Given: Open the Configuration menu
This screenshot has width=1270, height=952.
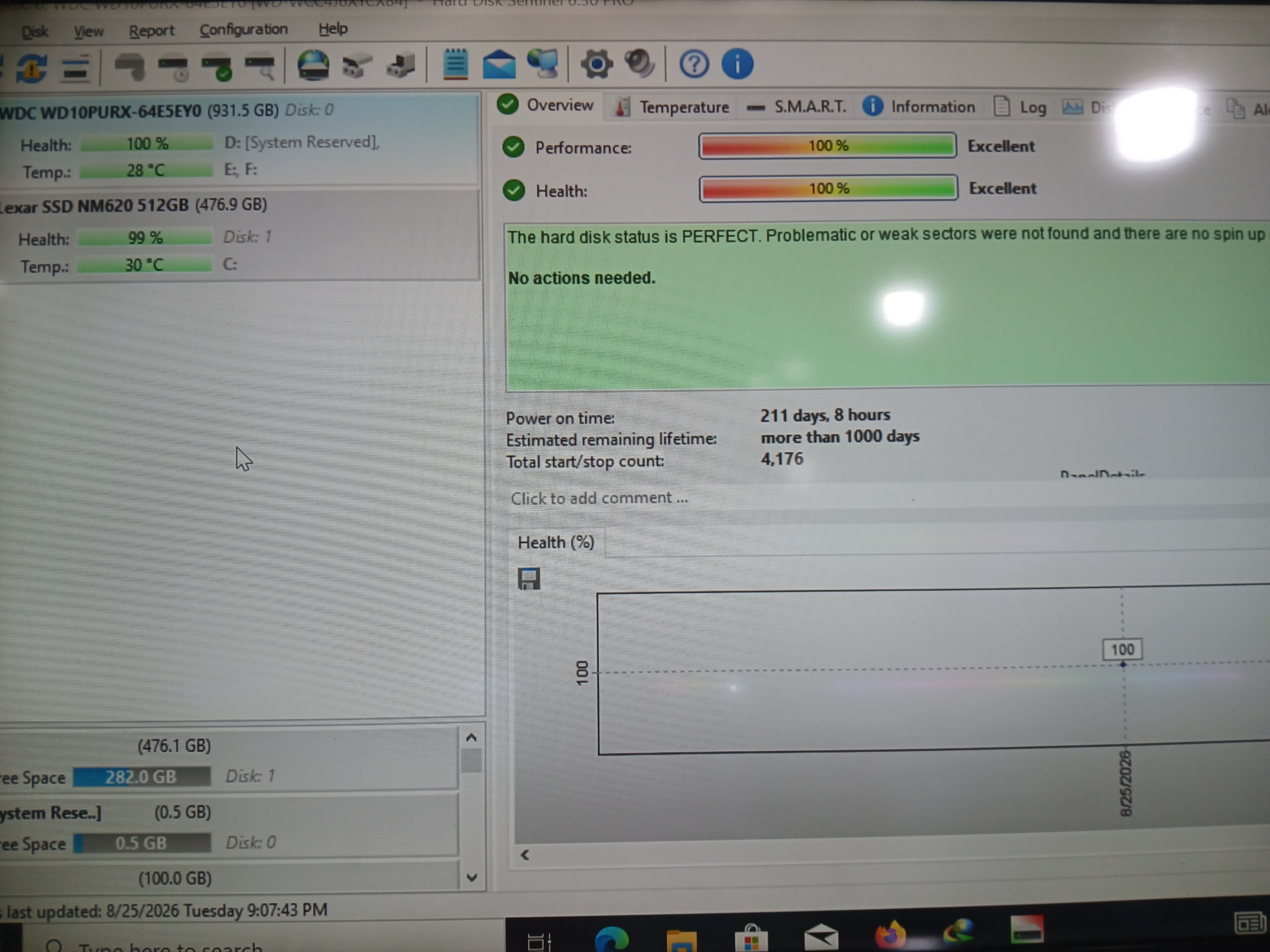Looking at the screenshot, I should coord(244,29).
